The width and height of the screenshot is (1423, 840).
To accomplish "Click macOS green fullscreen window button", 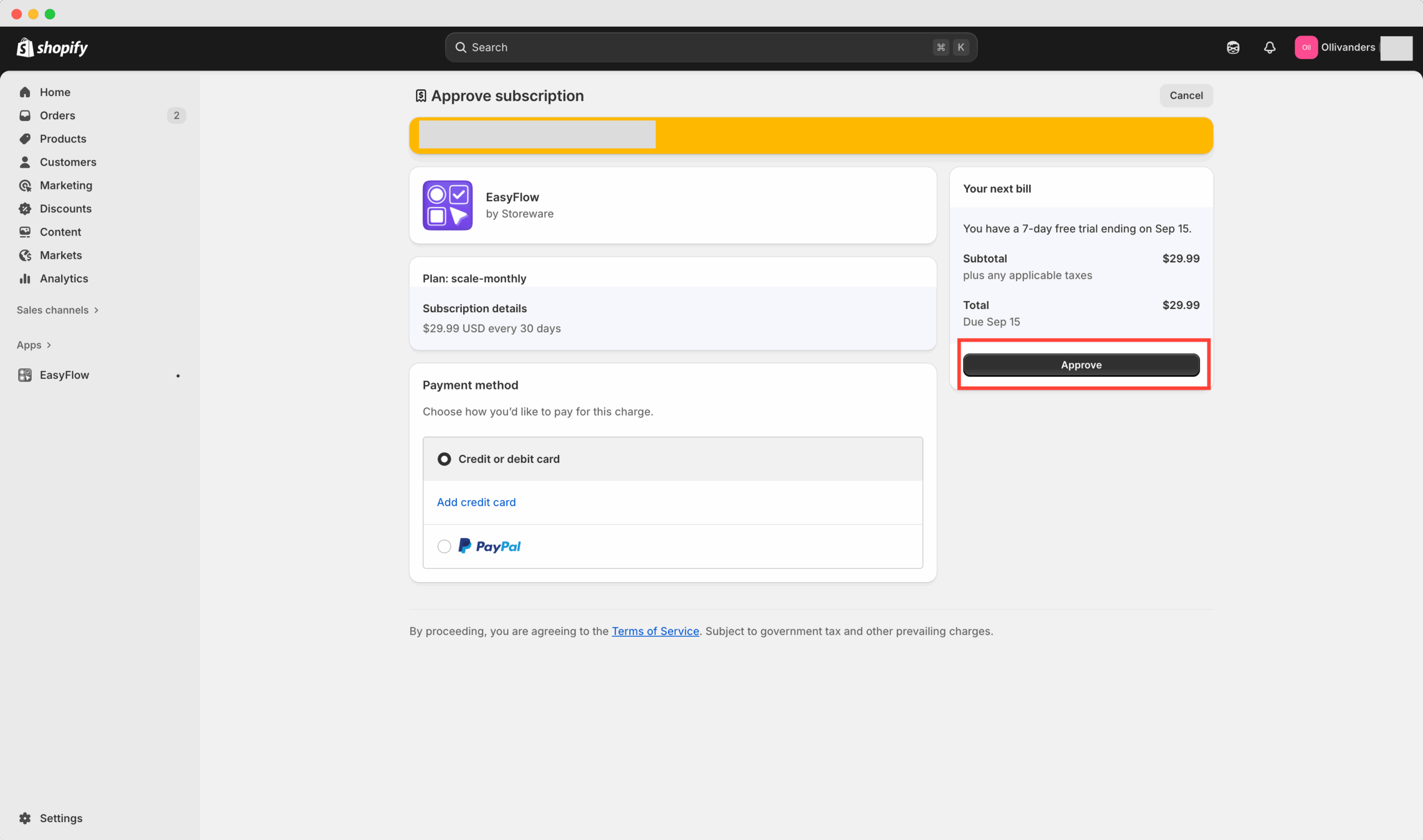I will 50,14.
